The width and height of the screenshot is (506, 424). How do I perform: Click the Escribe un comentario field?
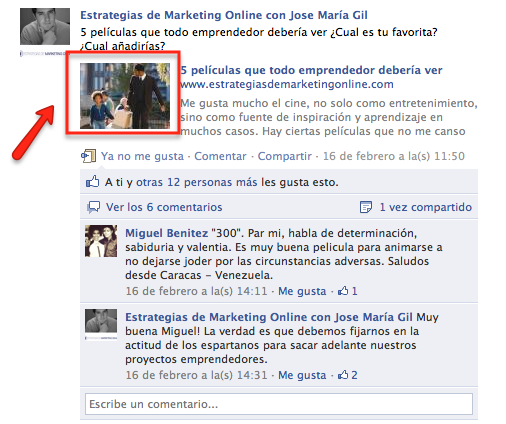coord(279,404)
